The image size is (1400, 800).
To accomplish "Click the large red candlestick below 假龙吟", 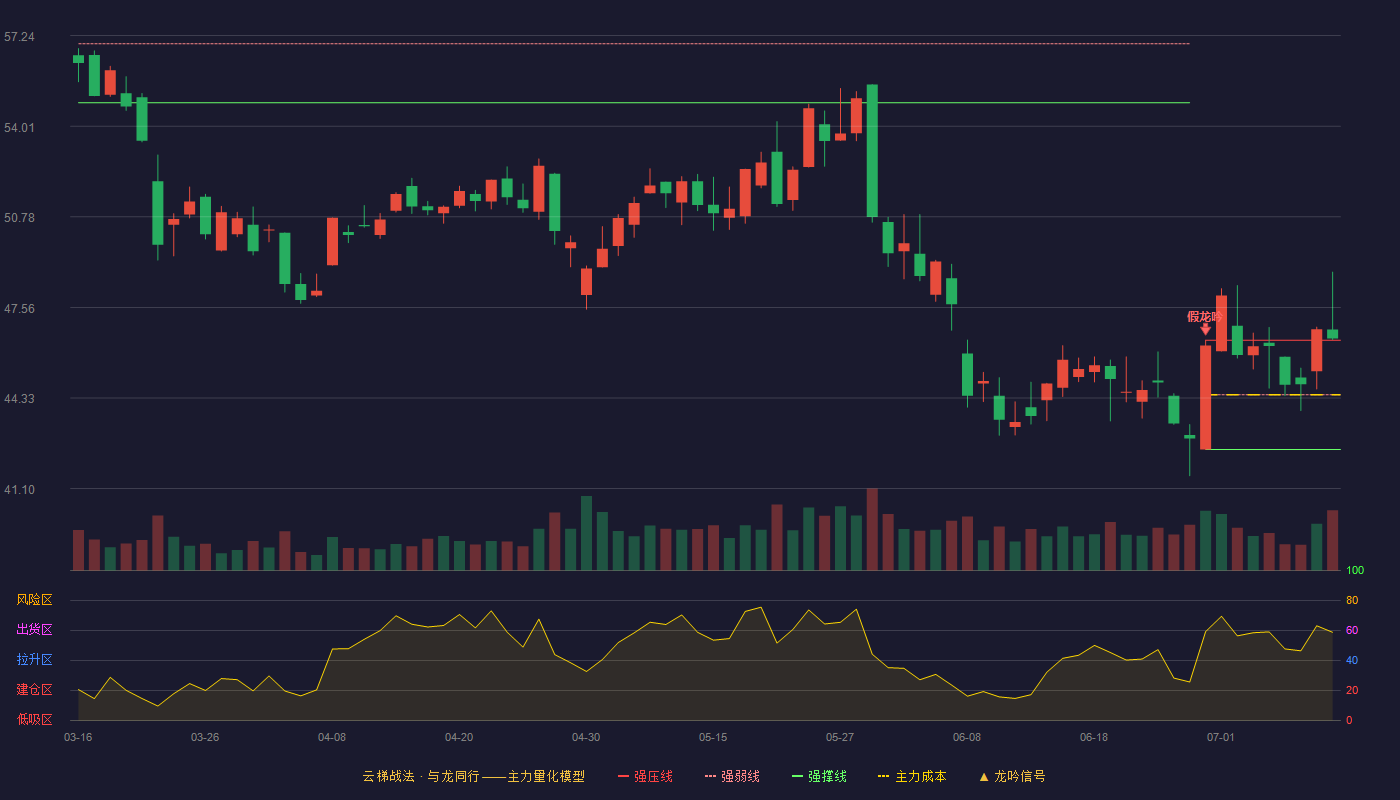I will pos(1205,397).
